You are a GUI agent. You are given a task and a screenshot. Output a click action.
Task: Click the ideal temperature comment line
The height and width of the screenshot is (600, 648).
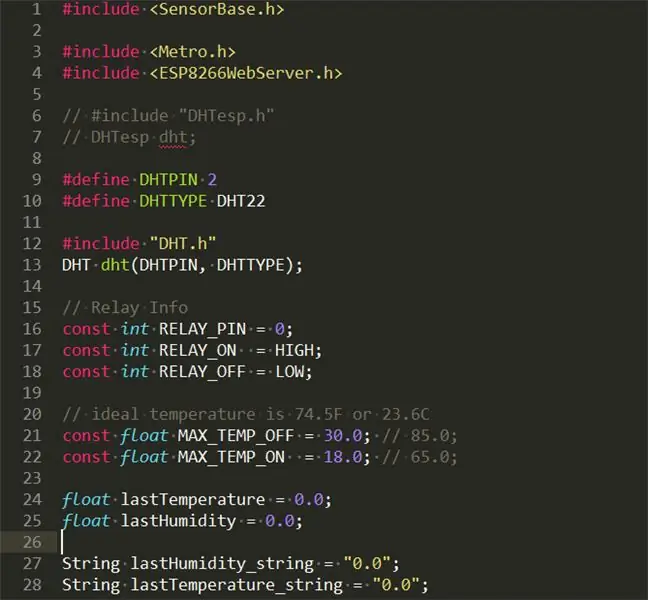[246, 414]
